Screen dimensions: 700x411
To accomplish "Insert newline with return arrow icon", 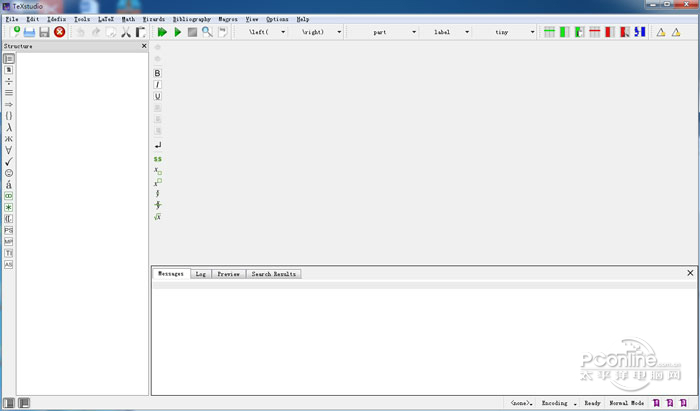I will (x=158, y=145).
